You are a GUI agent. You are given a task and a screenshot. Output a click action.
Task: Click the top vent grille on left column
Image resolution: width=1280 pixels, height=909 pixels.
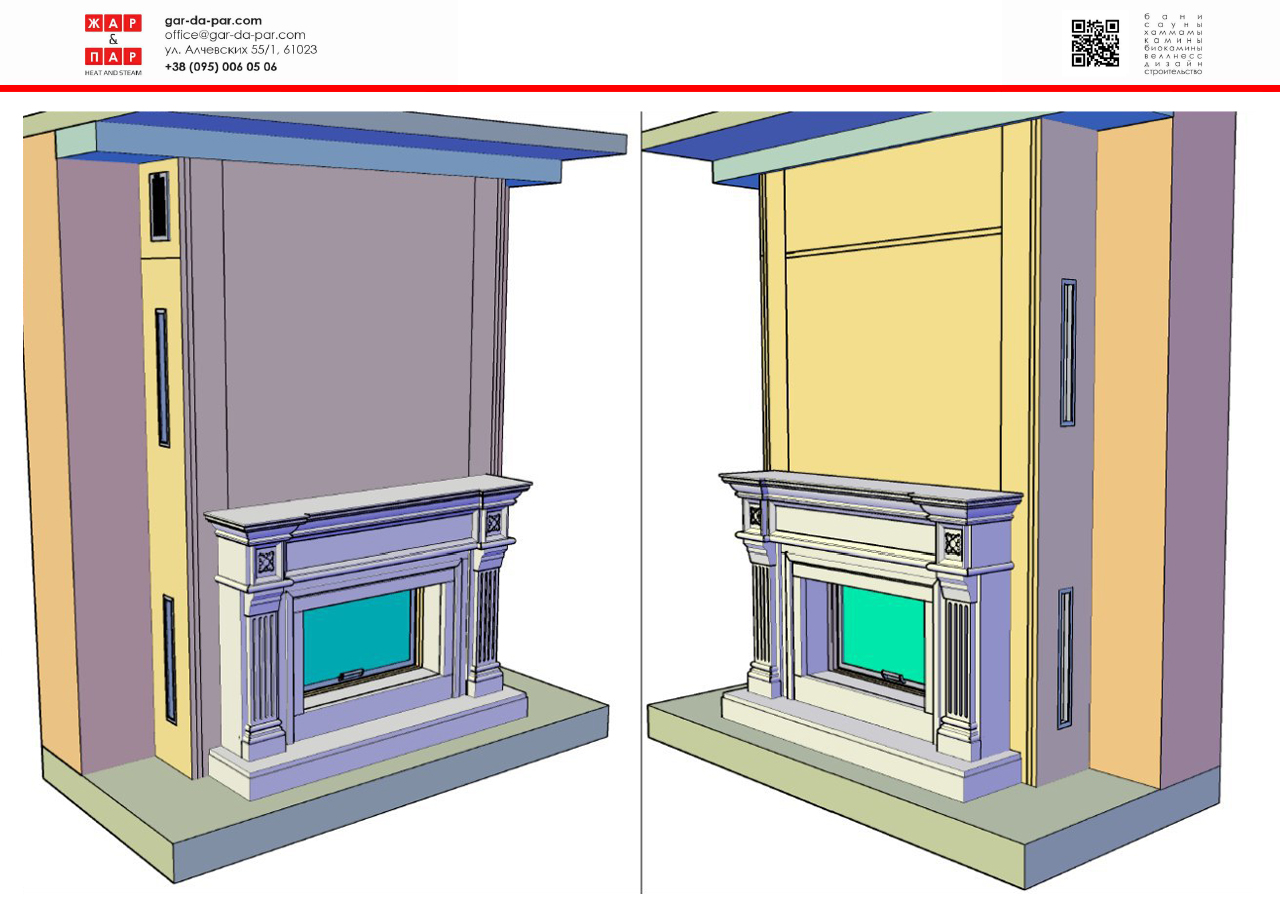point(159,206)
